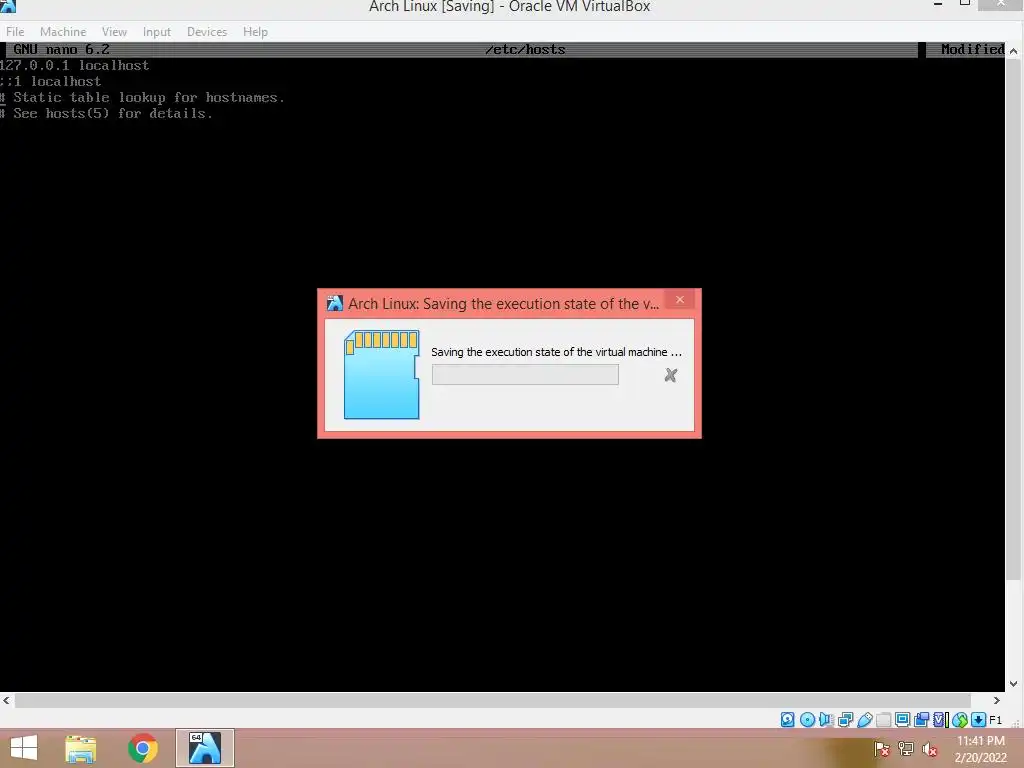Click the vertical scrollbar up arrow
Image resolution: width=1024 pixels, height=768 pixels.
pyautogui.click(x=1013, y=50)
